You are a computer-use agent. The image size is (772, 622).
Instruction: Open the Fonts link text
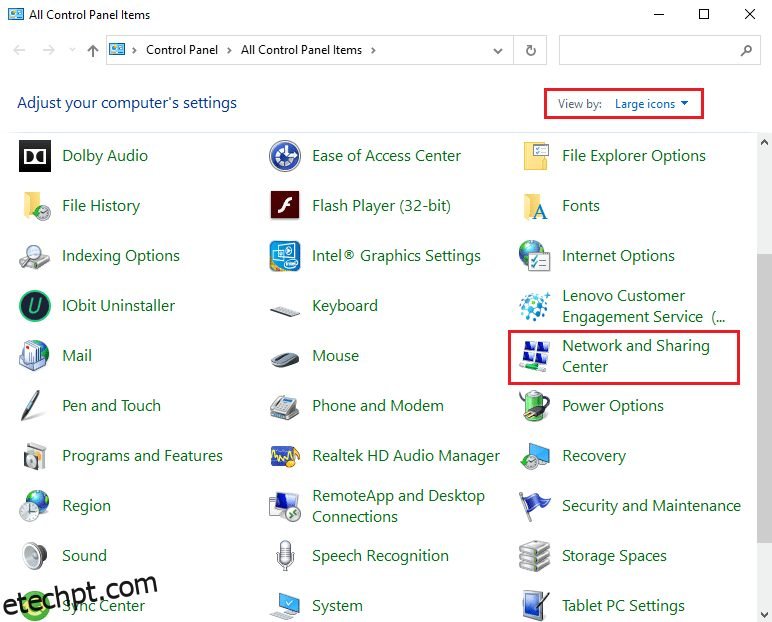point(580,206)
